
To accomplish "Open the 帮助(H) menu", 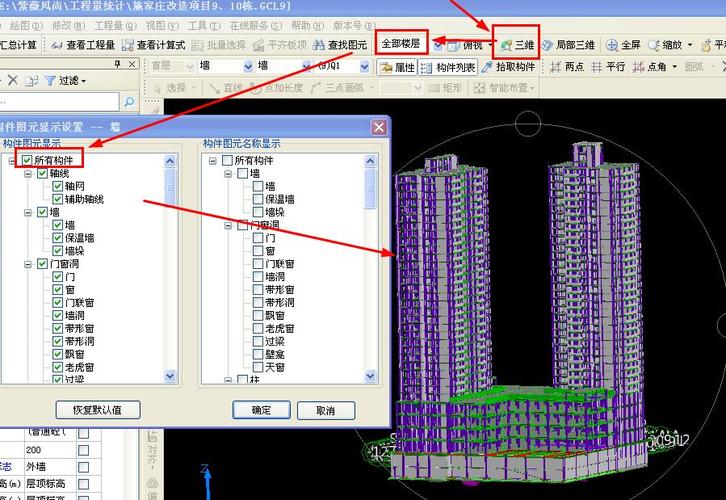I will click(307, 25).
